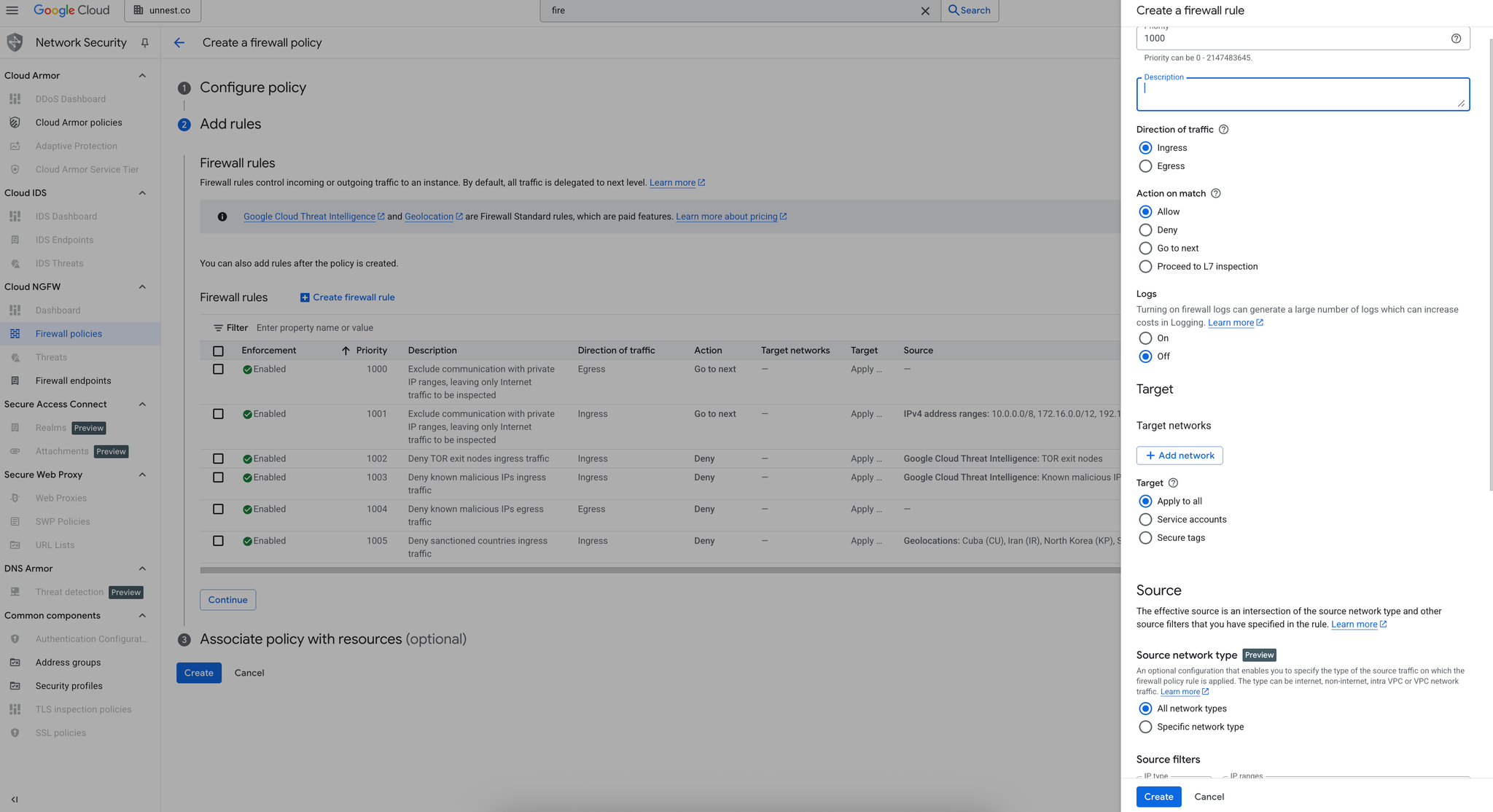Check the checkbox for priority 1002 rule
The height and width of the screenshot is (812, 1493).
218,459
